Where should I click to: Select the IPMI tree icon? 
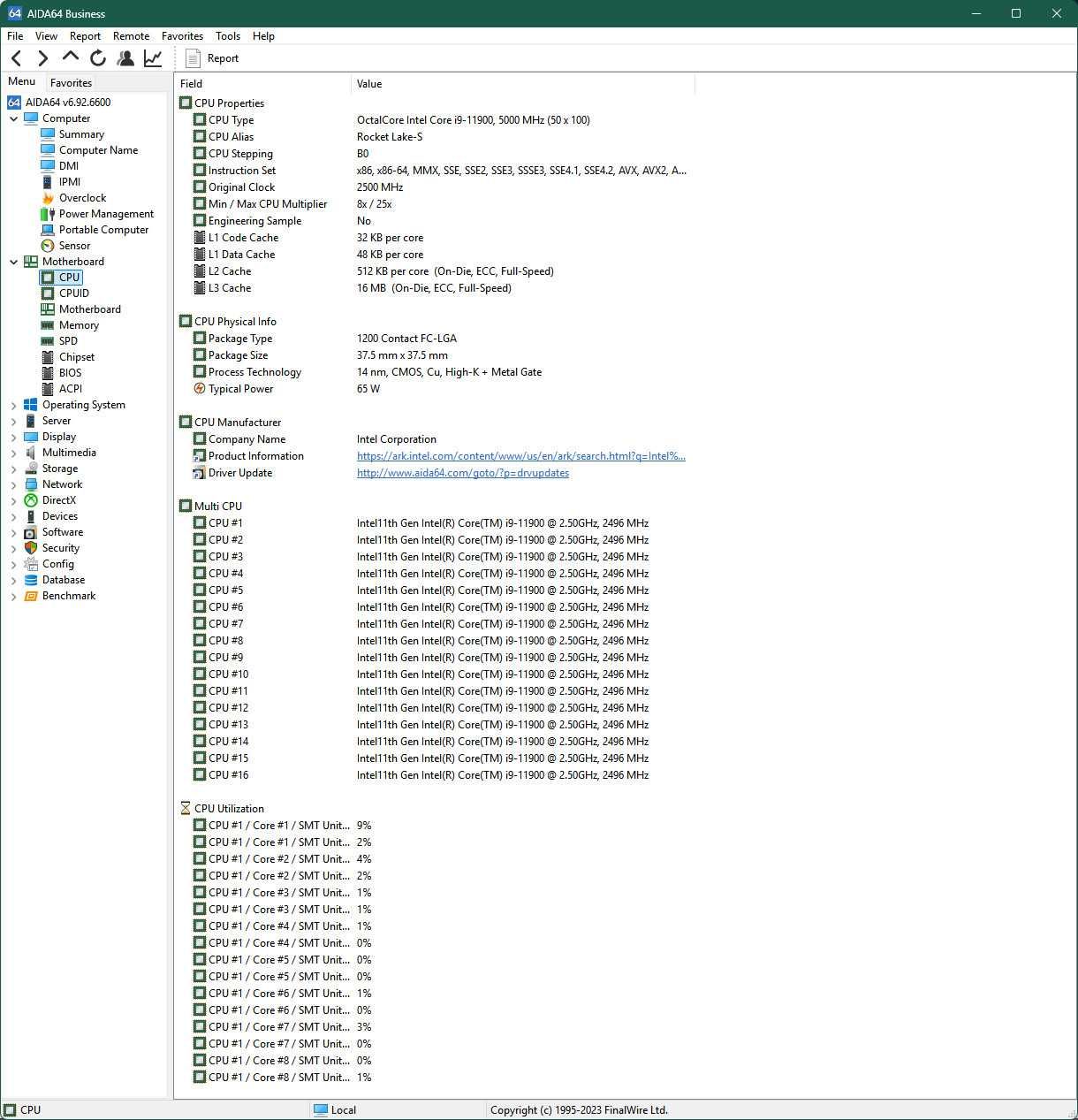tap(48, 182)
